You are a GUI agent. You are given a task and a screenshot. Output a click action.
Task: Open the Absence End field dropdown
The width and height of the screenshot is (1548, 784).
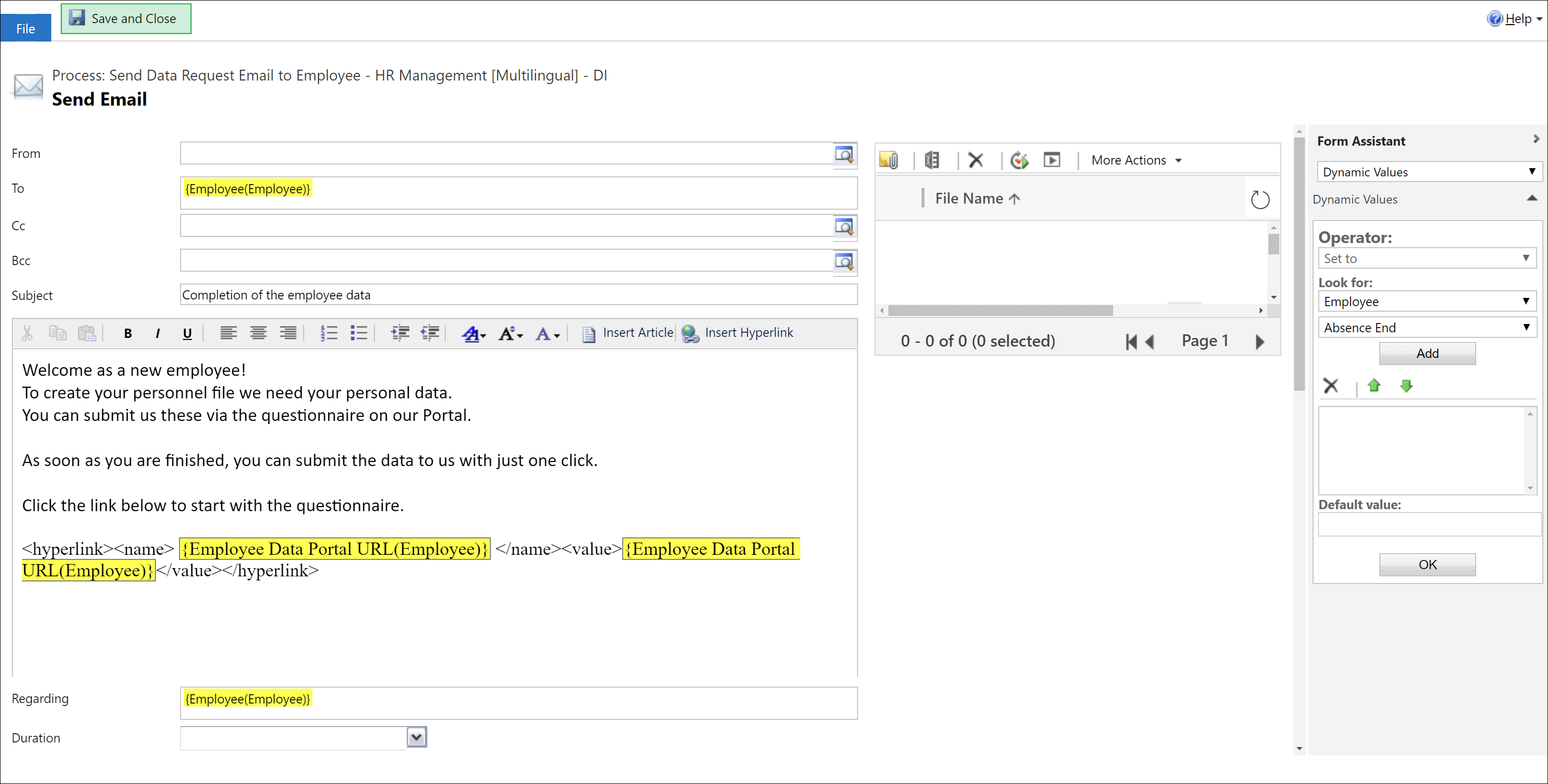pos(1426,328)
